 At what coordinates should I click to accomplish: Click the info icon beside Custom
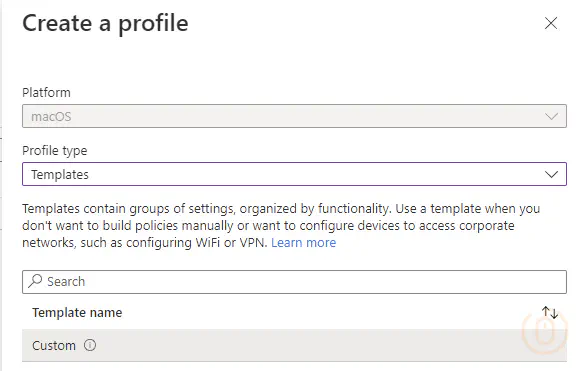(x=90, y=345)
